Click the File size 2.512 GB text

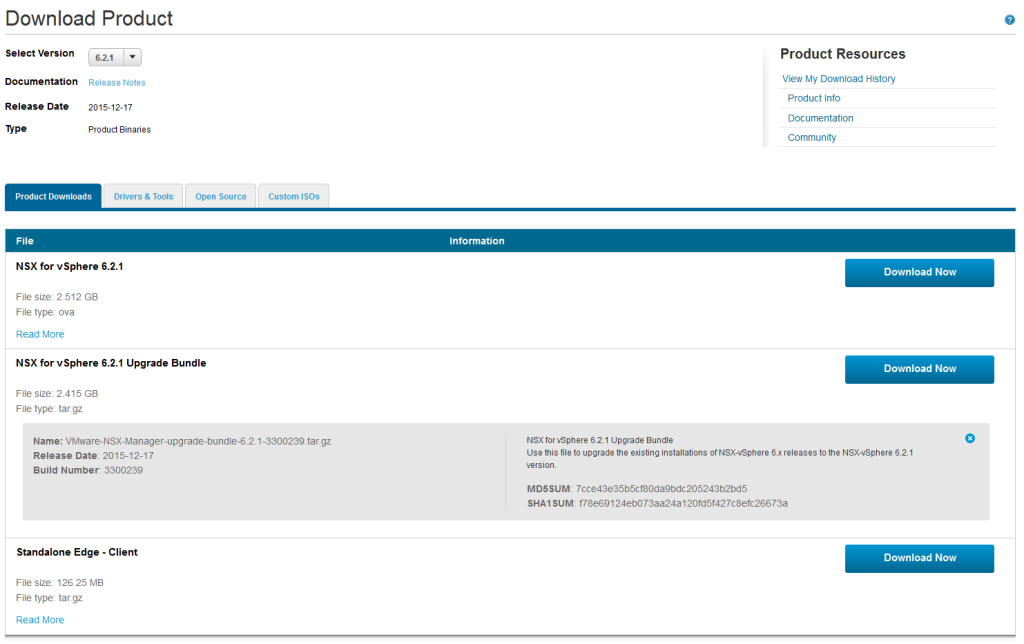(x=57, y=297)
